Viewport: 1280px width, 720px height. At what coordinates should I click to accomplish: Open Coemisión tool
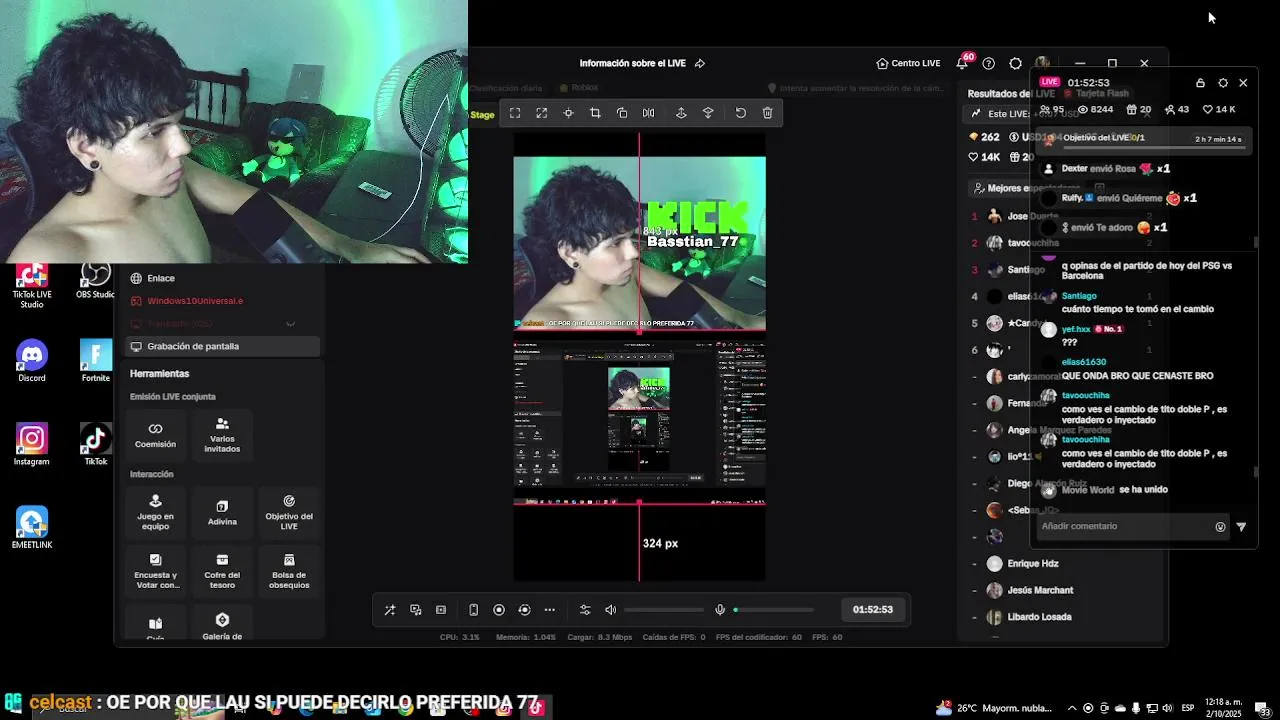[155, 435]
